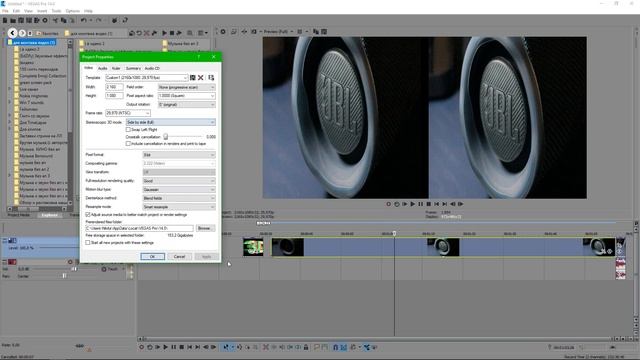Click the Explorer refresh icon
Viewport: 640px width, 360px height.
tap(139, 33)
